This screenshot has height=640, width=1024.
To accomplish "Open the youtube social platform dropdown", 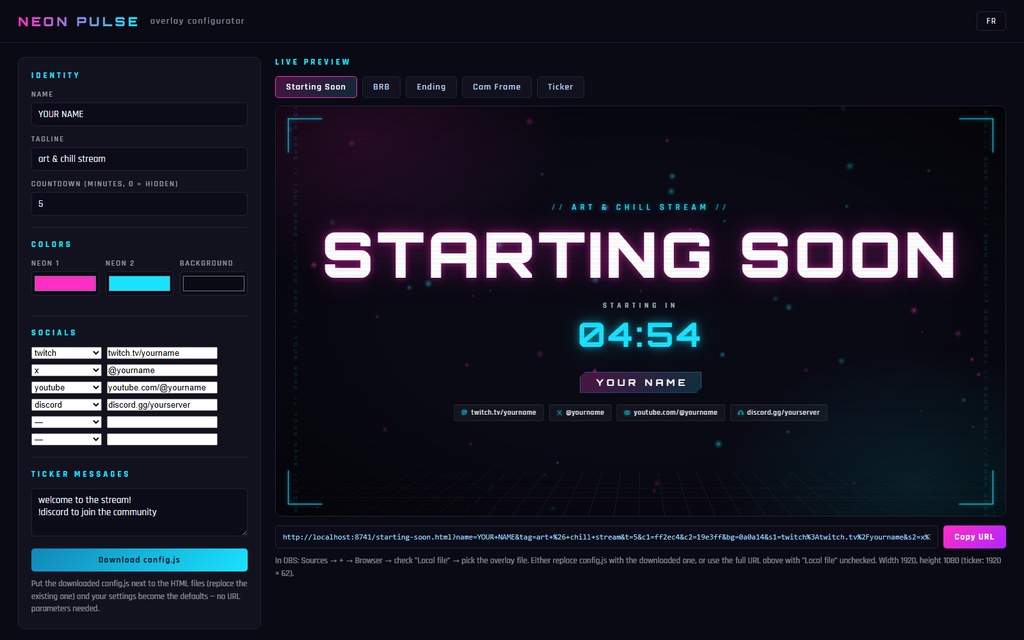I will click(66, 387).
